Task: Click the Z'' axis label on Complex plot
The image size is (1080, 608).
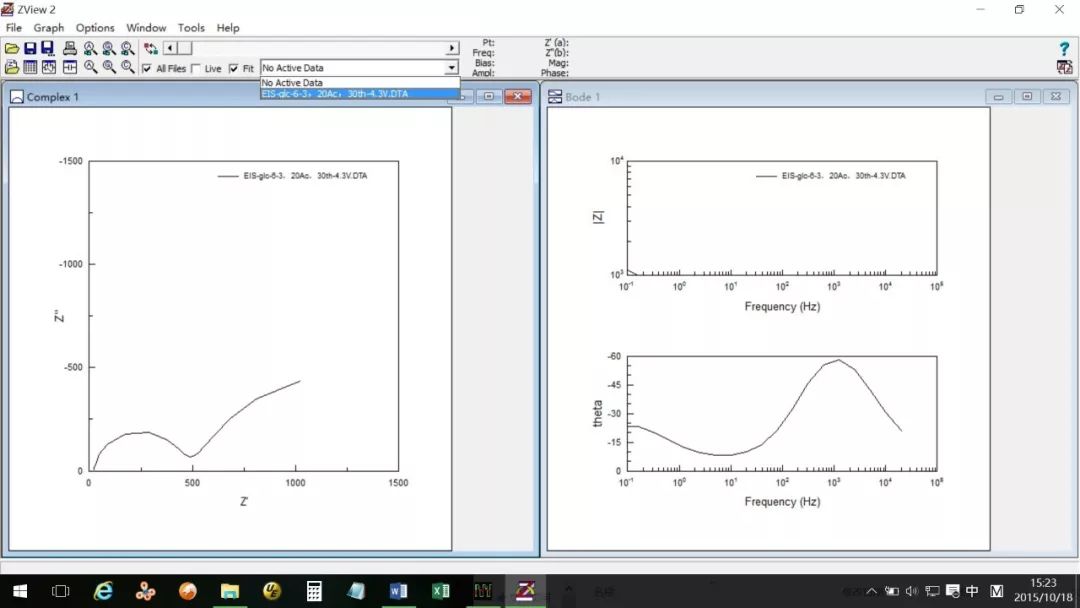Action: click(59, 315)
